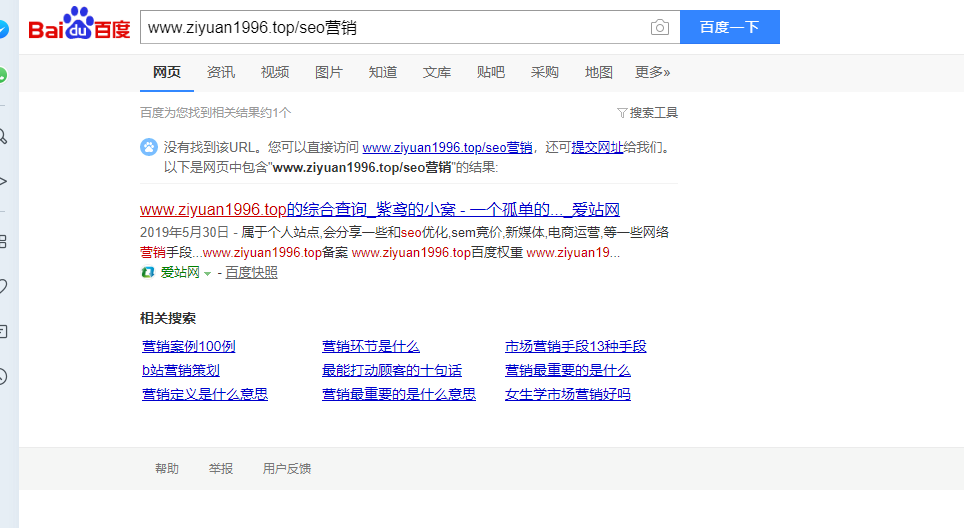
Task: Expand the 爱站网 dropdown arrow
Action: point(208,274)
